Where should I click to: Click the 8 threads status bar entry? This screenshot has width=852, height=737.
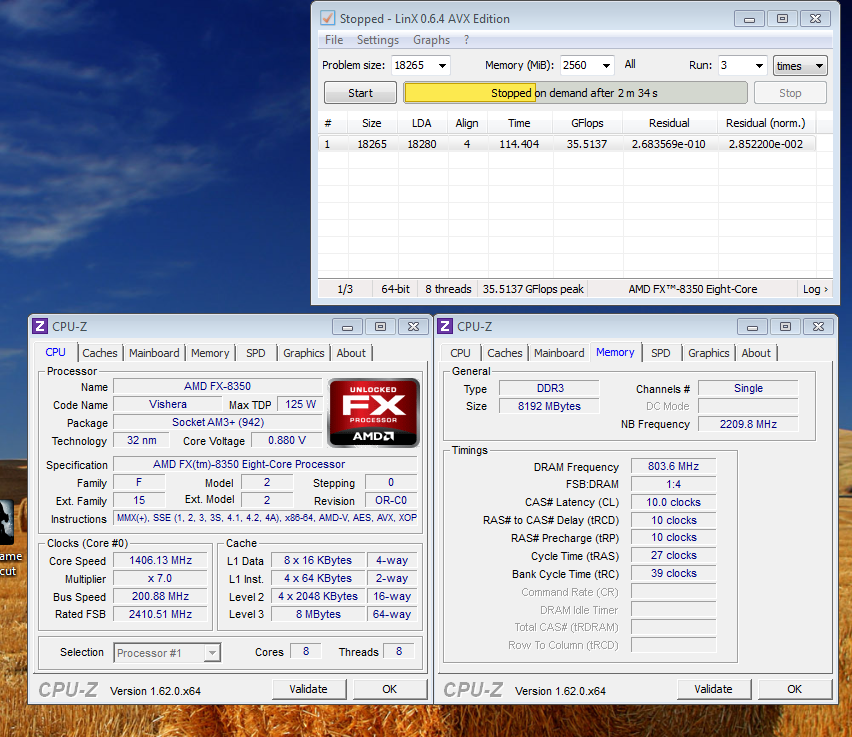pyautogui.click(x=448, y=289)
